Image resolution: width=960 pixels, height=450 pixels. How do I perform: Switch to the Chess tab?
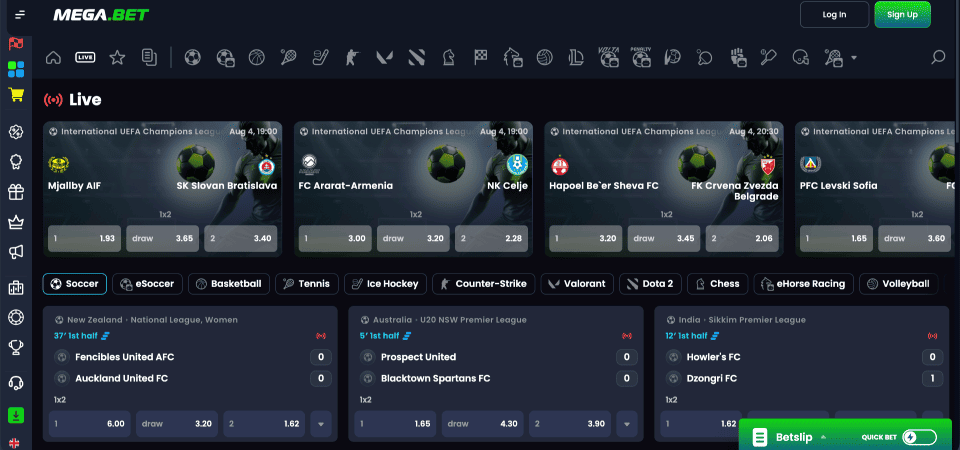click(718, 284)
